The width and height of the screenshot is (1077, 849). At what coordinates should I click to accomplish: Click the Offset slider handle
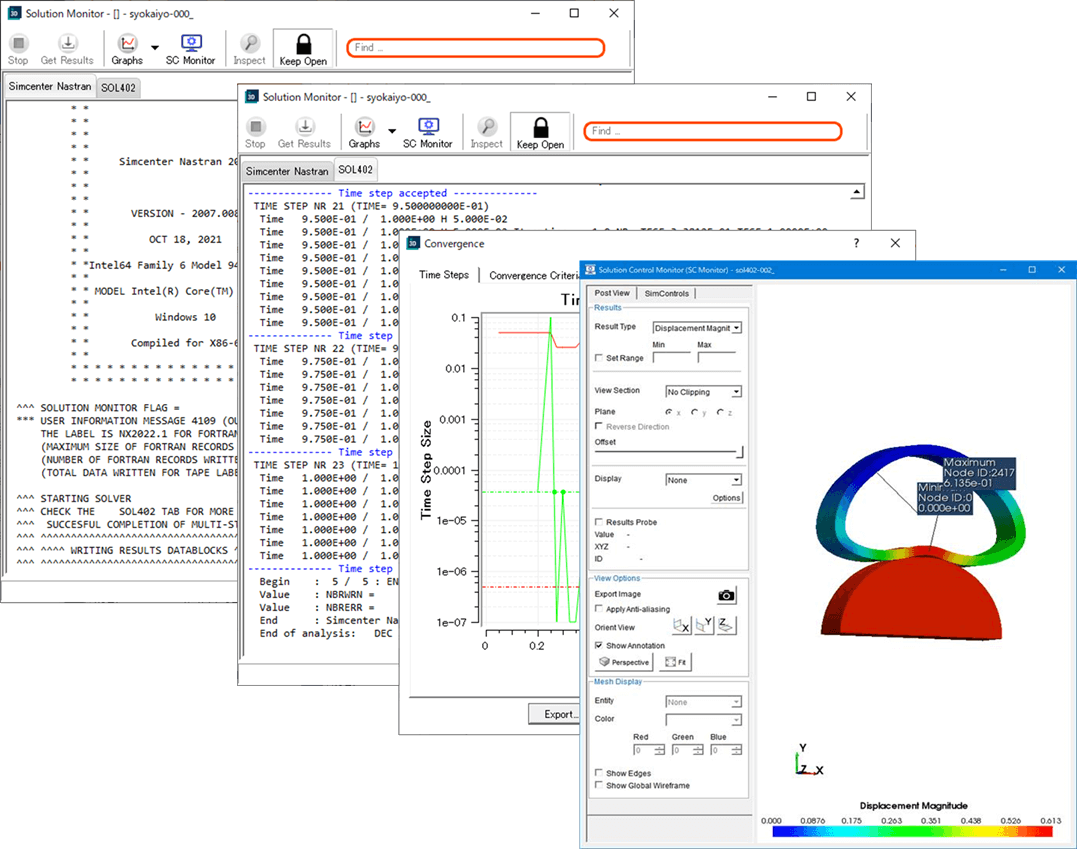740,452
